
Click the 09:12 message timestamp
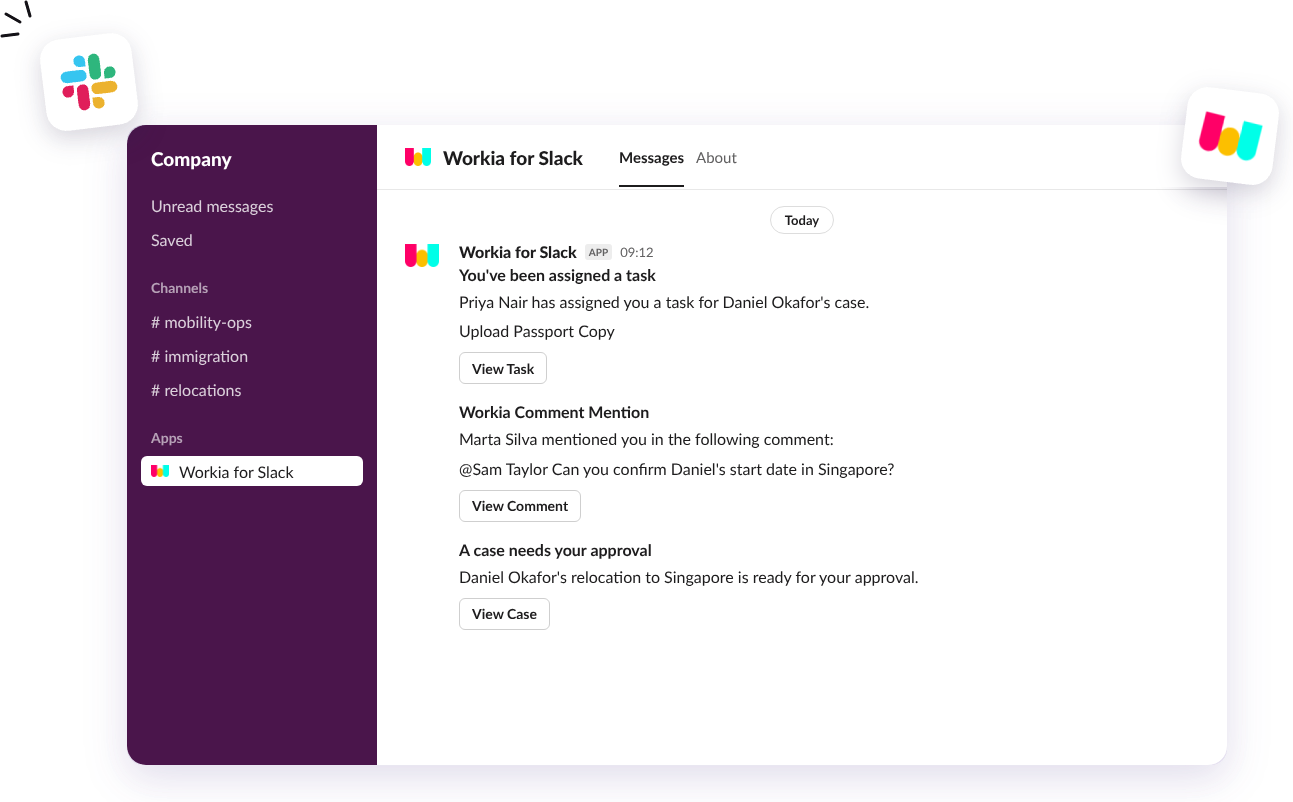tap(637, 253)
